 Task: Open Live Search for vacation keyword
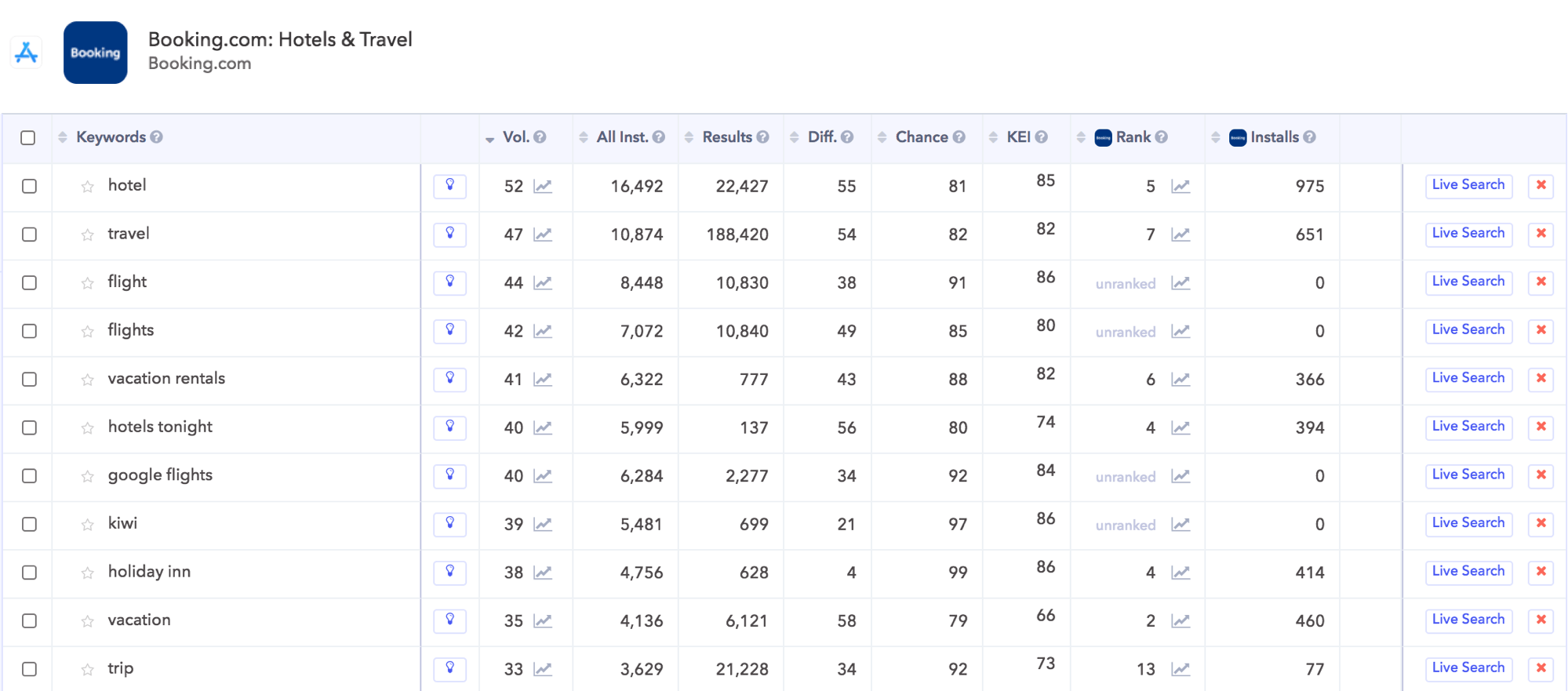pyautogui.click(x=1468, y=620)
